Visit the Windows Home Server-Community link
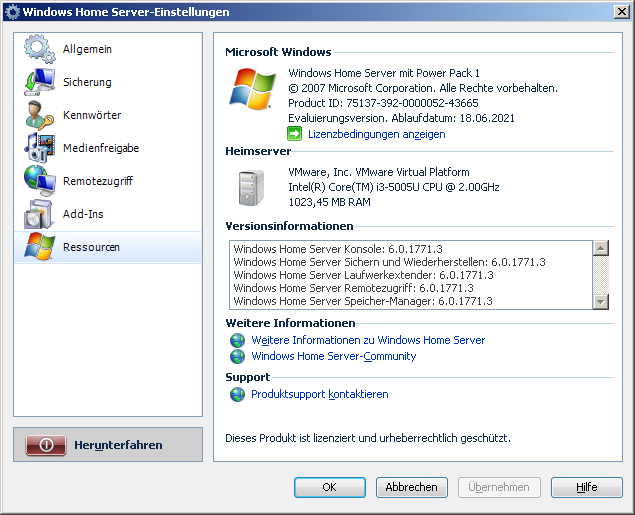 point(334,356)
